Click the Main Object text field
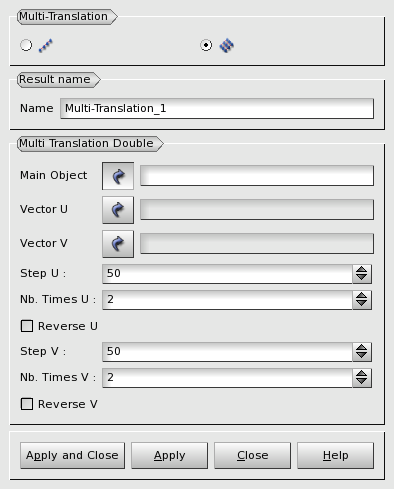 point(257,176)
